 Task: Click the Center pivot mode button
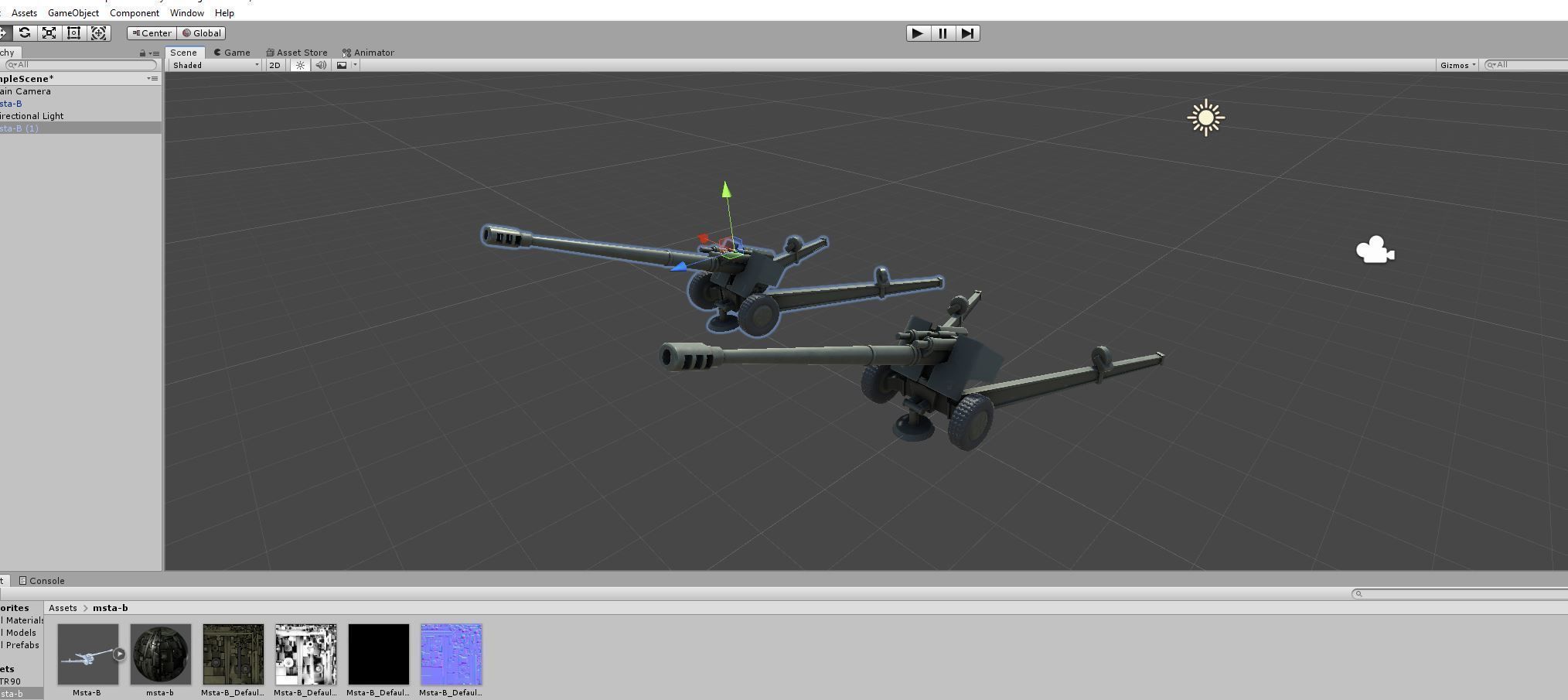[152, 32]
